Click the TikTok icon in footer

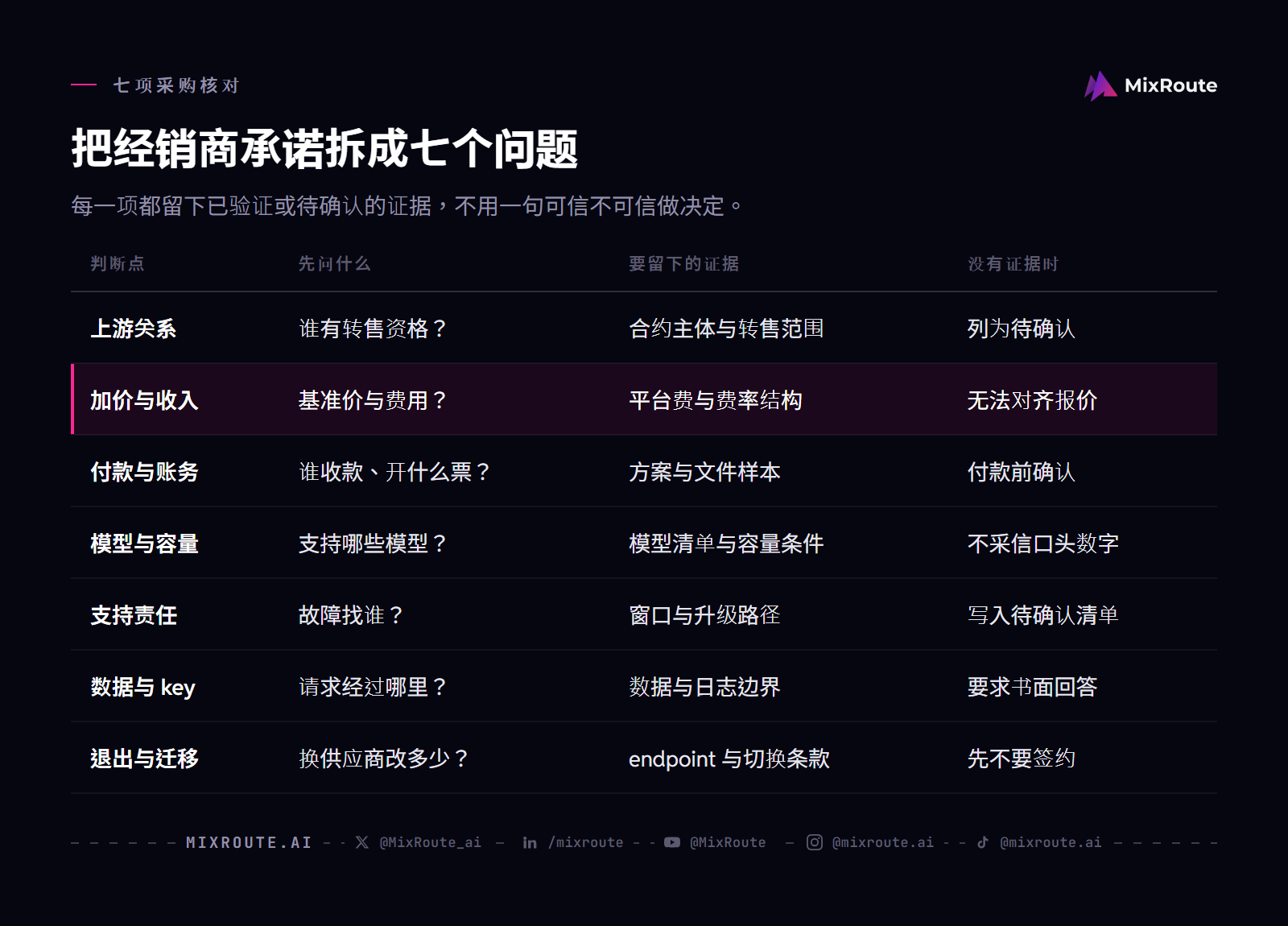[983, 842]
